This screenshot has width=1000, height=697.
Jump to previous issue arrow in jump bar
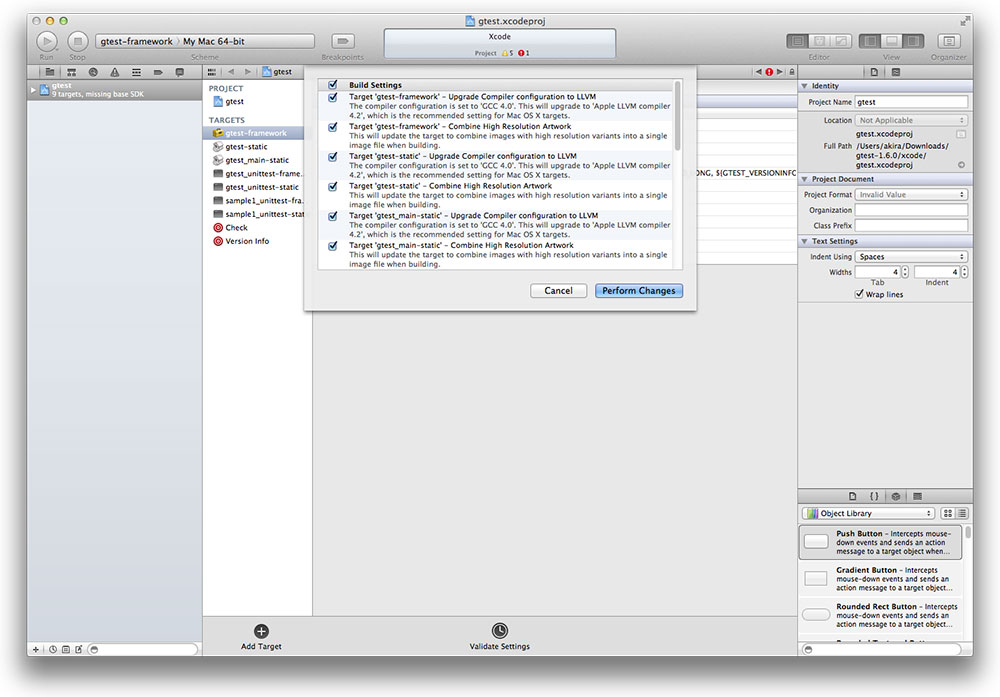[x=758, y=72]
